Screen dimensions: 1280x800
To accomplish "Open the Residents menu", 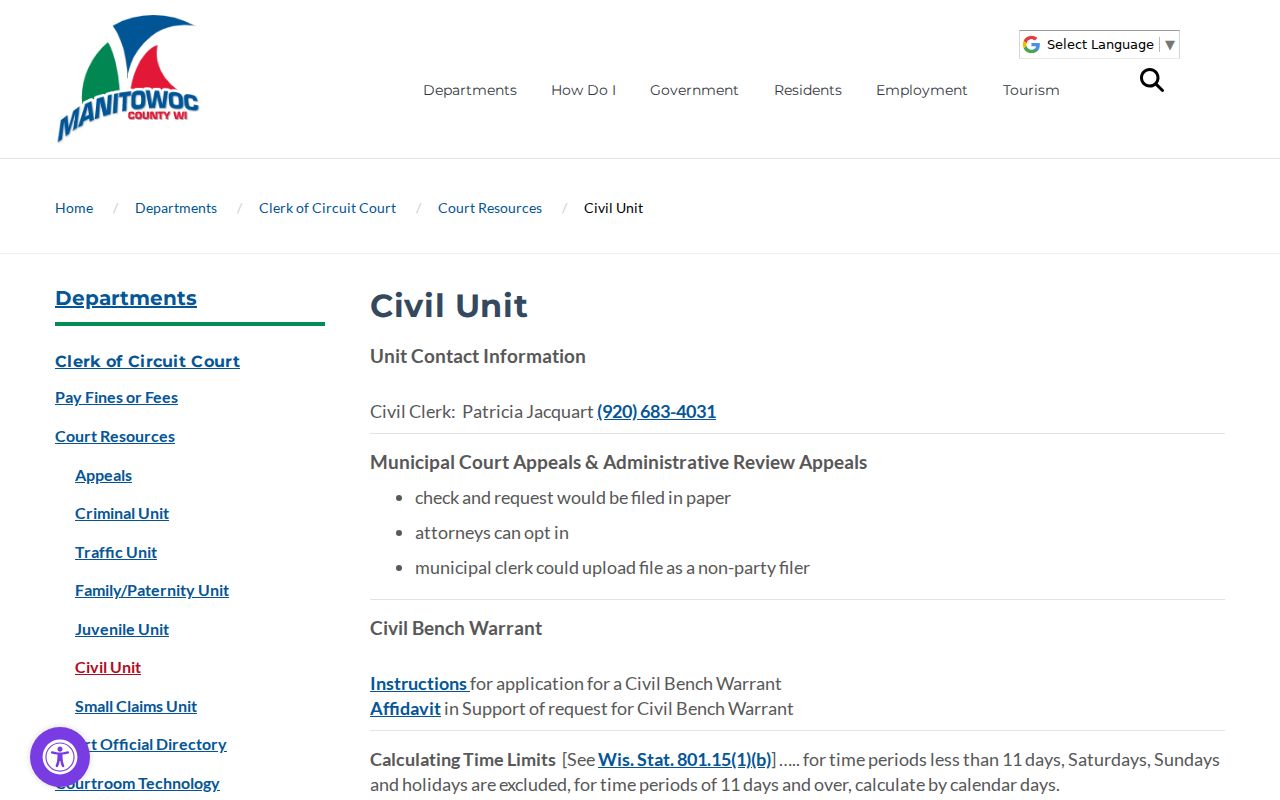I will pyautogui.click(x=808, y=90).
